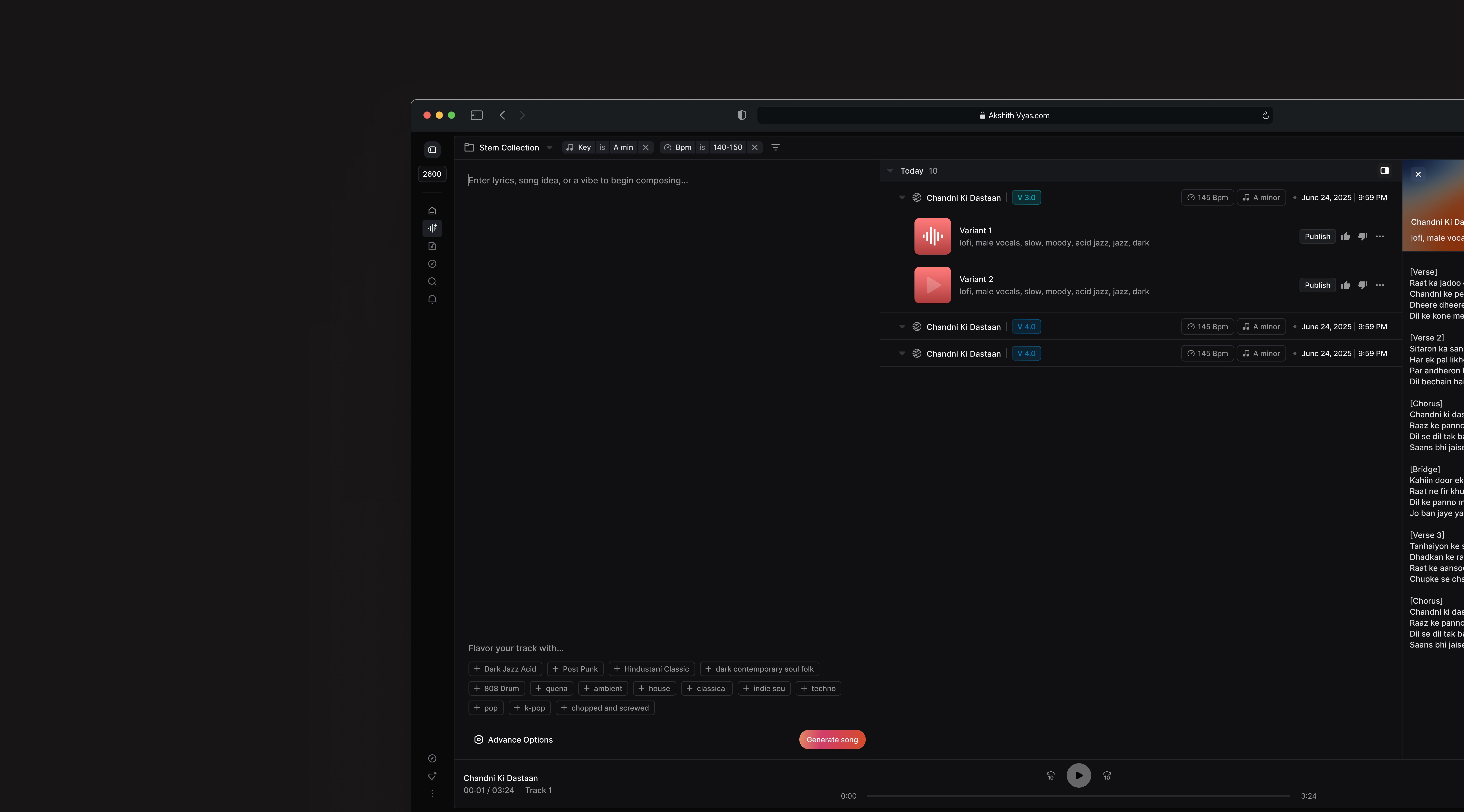Open more options for Variant 1

1380,236
